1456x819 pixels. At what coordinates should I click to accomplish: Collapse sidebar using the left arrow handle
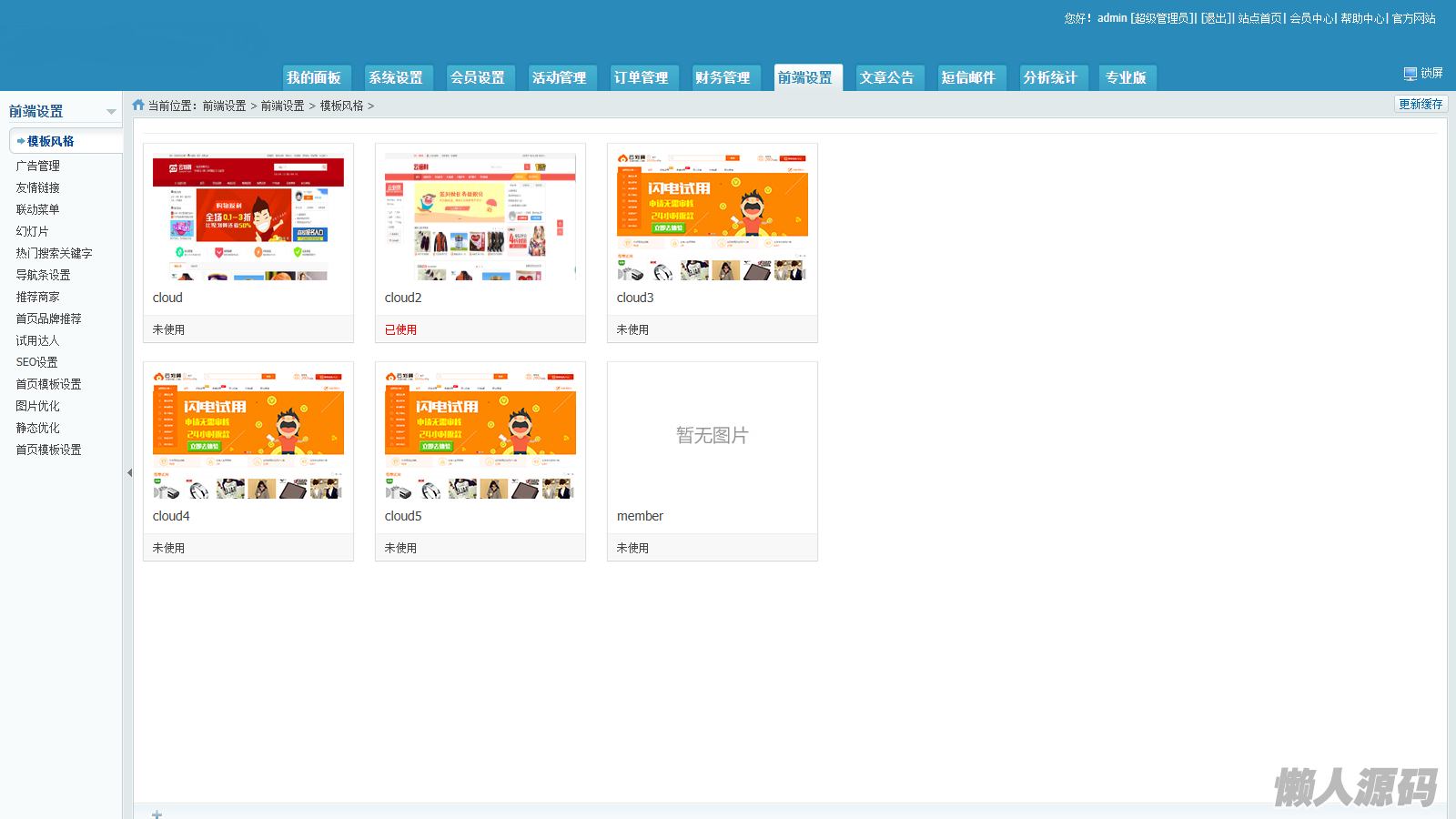pos(129,472)
